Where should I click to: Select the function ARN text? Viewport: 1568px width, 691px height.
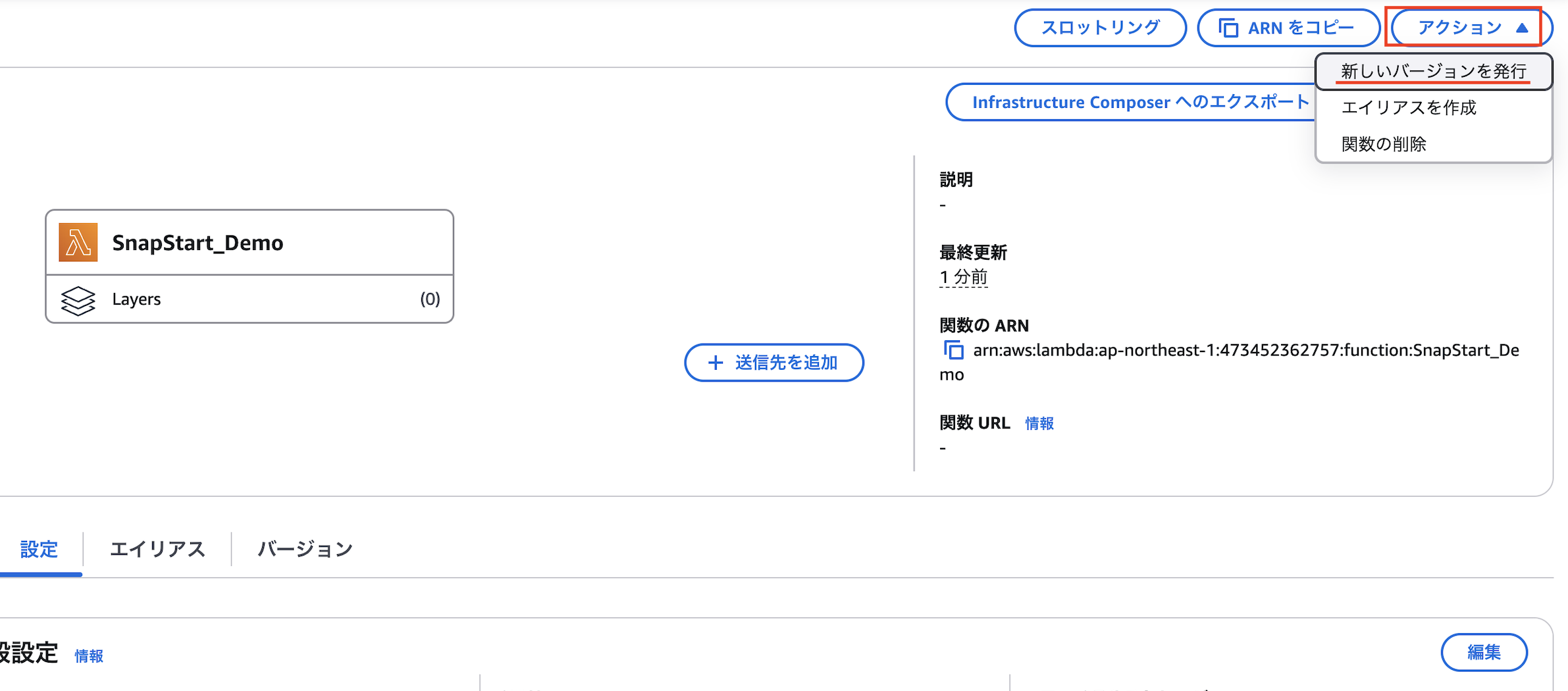click(x=1230, y=362)
